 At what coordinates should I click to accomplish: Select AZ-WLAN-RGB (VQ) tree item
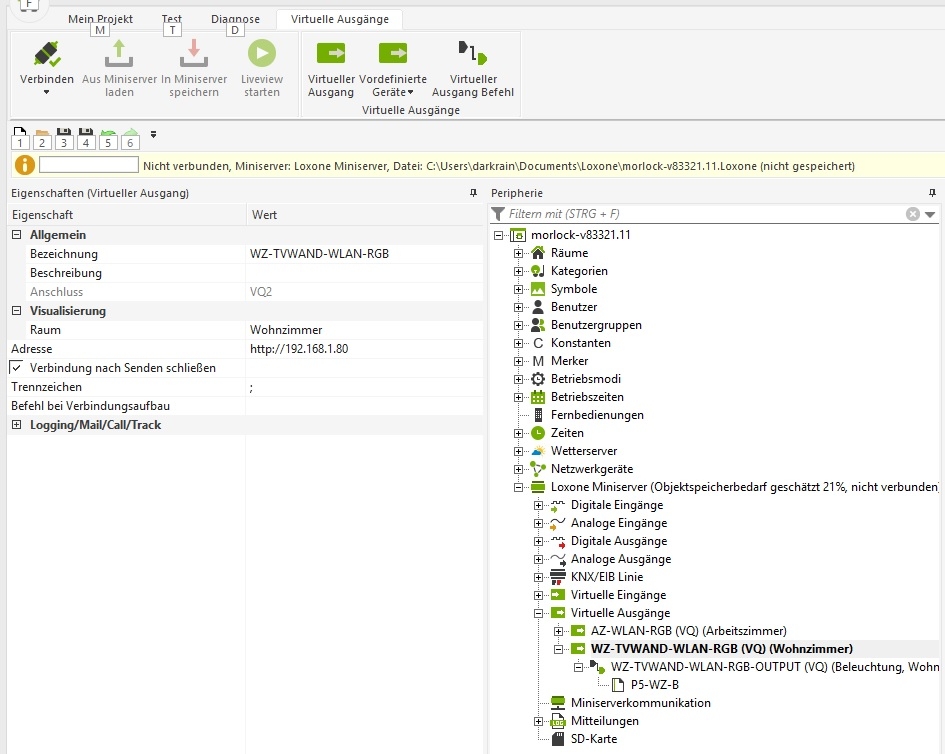[x=688, y=631]
